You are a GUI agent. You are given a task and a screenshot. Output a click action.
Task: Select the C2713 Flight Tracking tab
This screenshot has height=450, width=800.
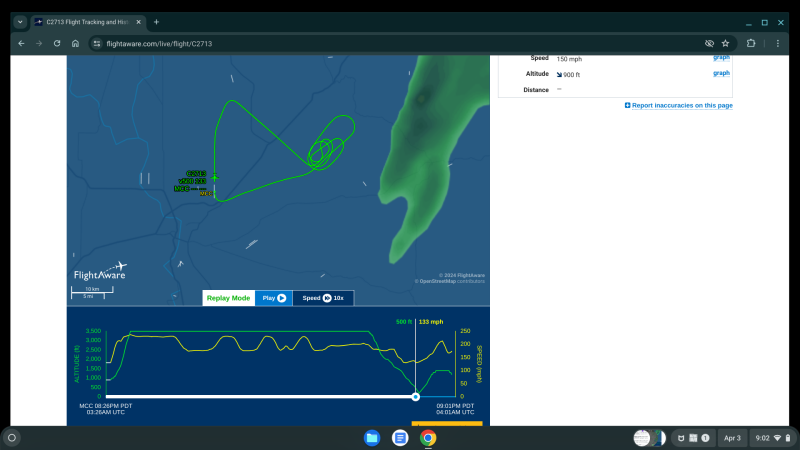[88, 22]
